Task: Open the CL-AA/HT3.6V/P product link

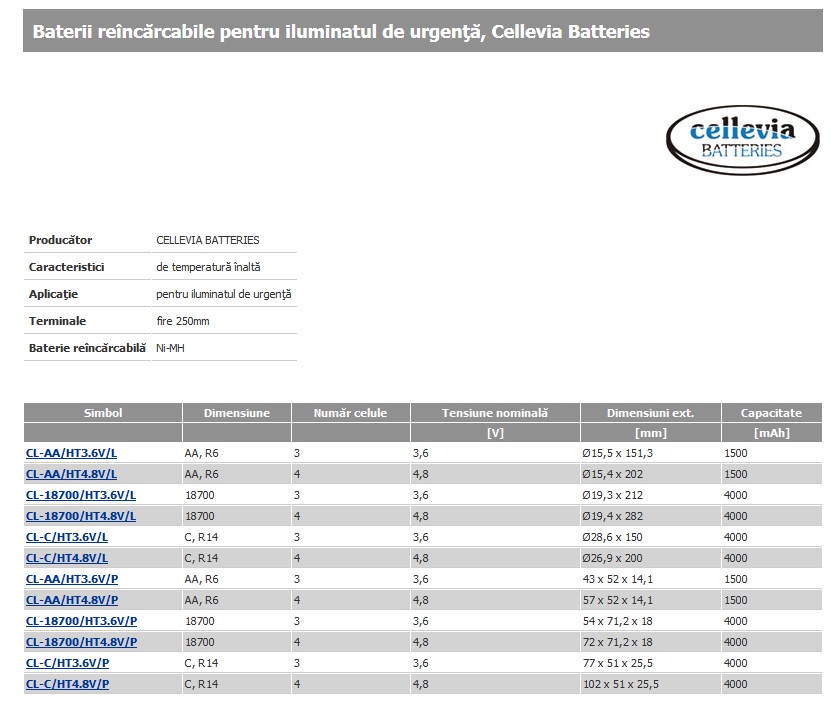Action: pos(71,579)
